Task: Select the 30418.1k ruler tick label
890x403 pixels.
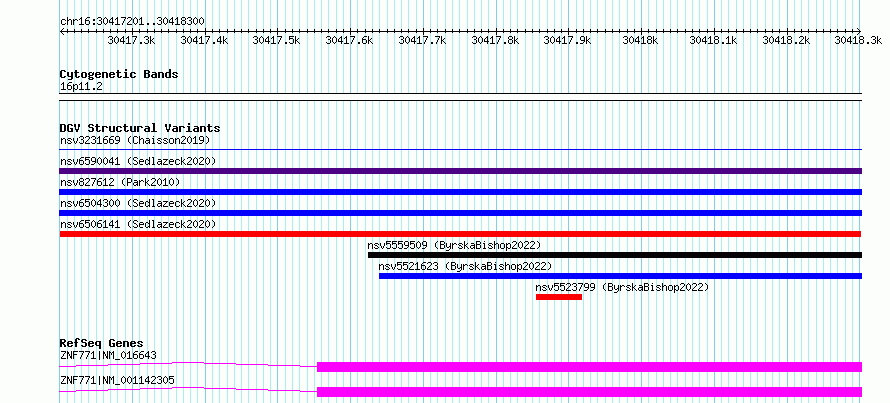Action: [x=713, y=40]
